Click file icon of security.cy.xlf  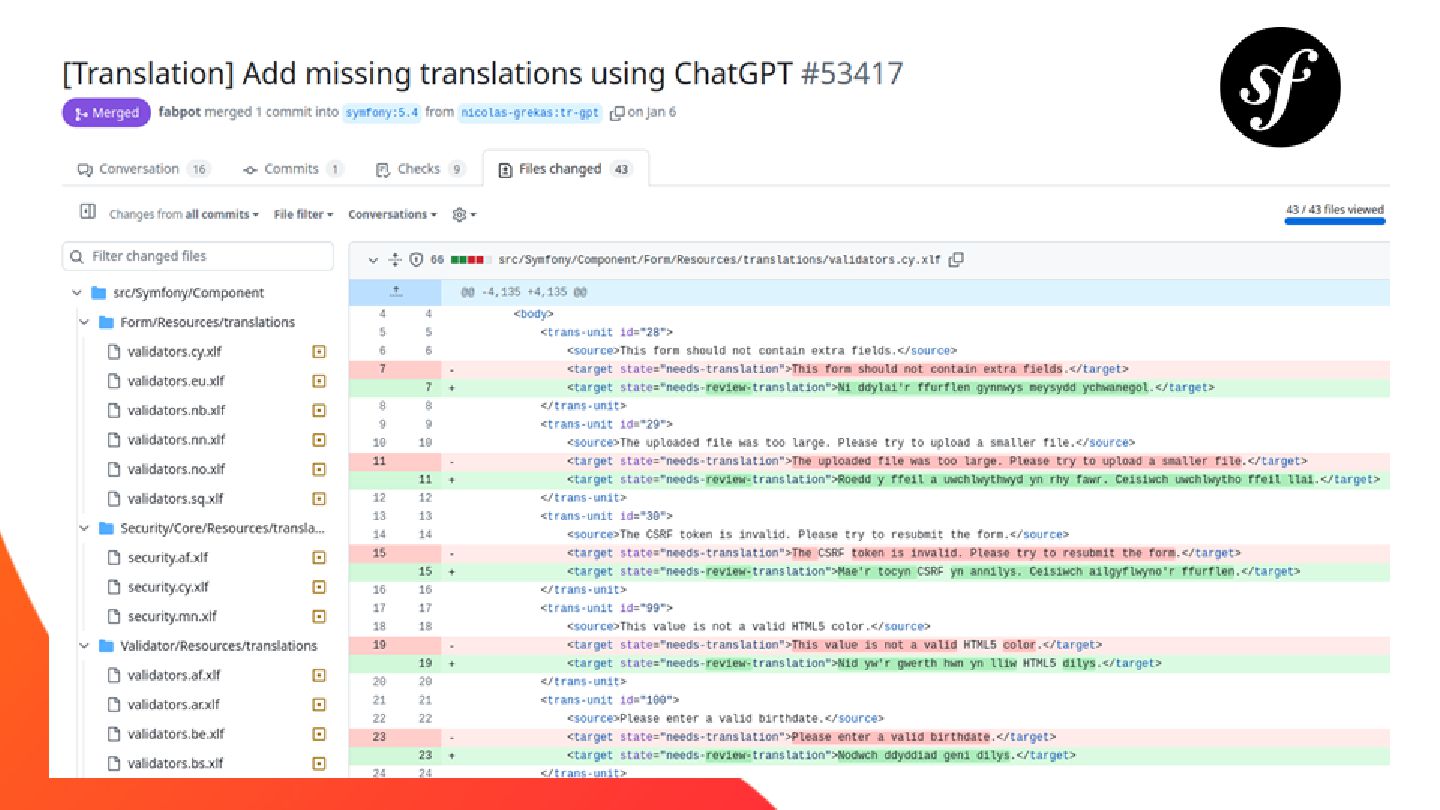(114, 587)
